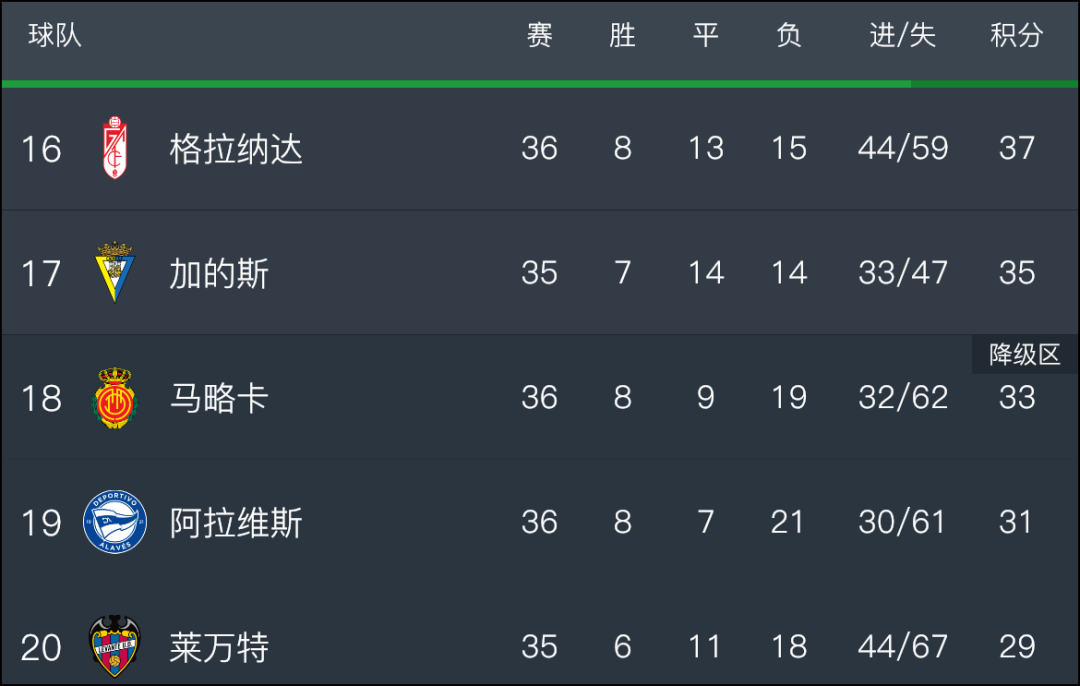Select the 平 draws column header
This screenshot has width=1080, height=686.
coord(705,35)
